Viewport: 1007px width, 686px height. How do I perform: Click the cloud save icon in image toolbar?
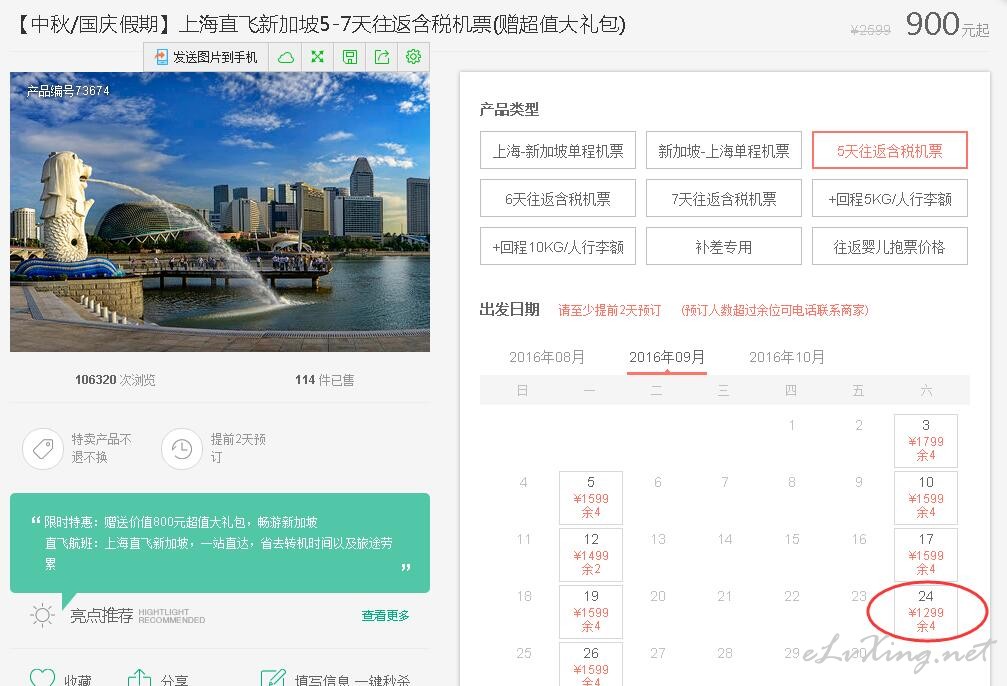click(x=286, y=57)
